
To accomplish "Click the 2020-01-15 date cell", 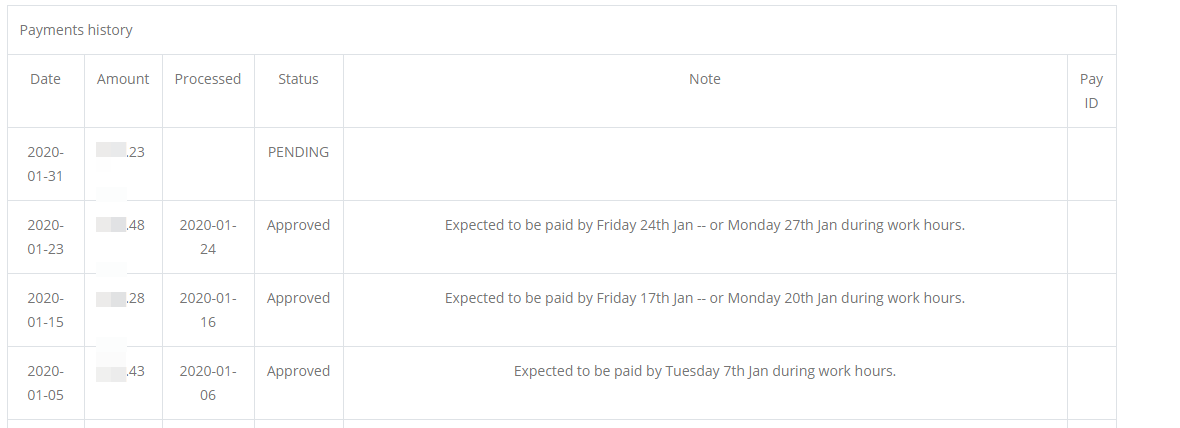I will pos(45,310).
